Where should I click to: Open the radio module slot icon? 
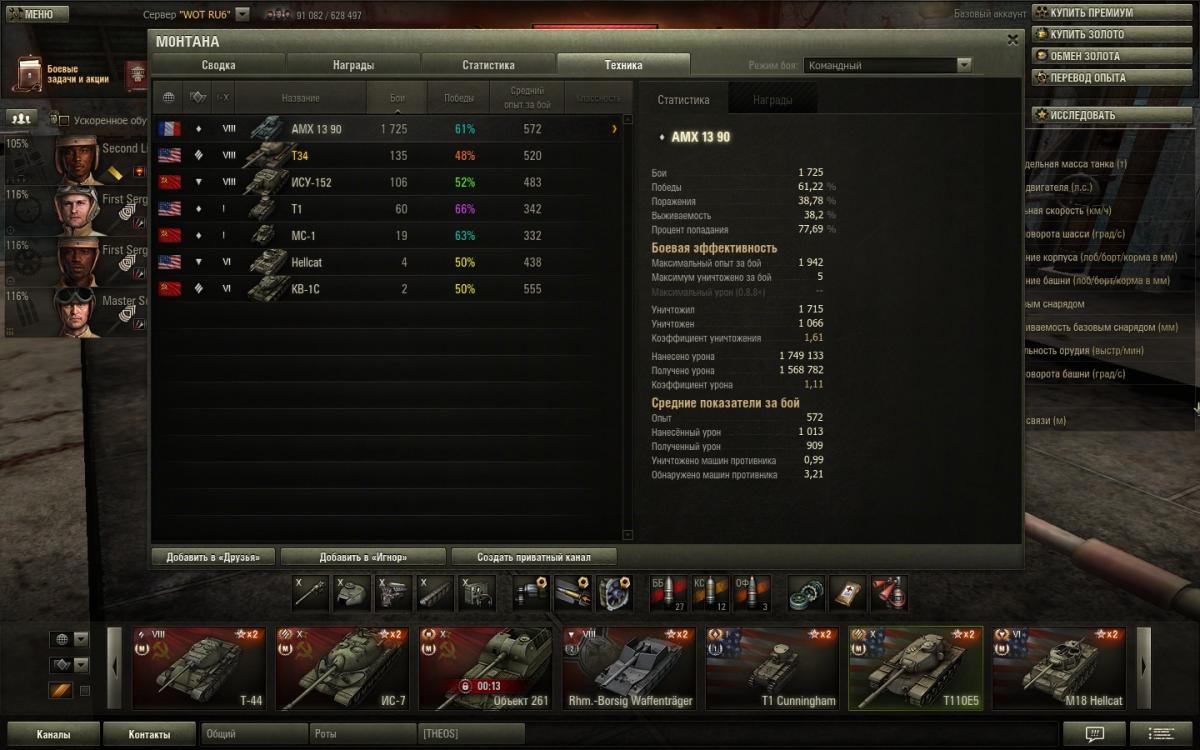point(477,593)
